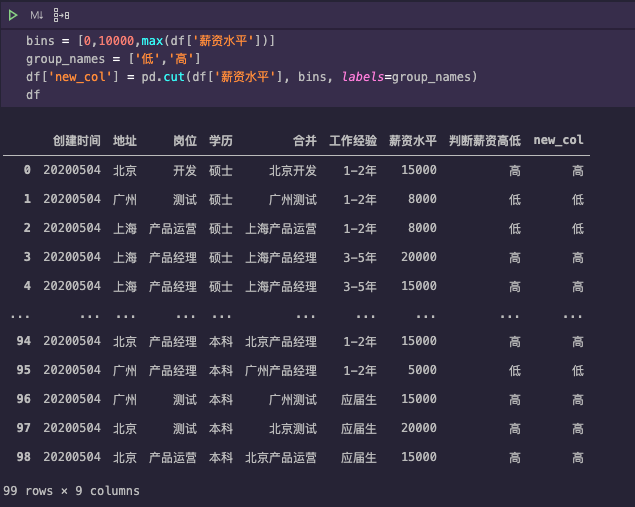Select the 学历 column header
Image resolution: width=635 pixels, height=507 pixels.
[x=221, y=140]
